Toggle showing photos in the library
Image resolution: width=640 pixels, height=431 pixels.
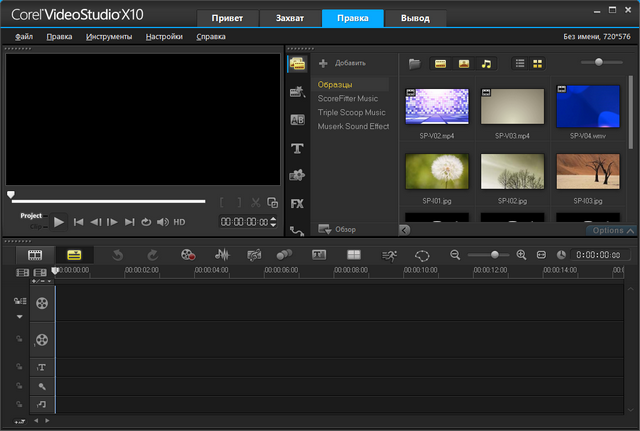pos(464,63)
